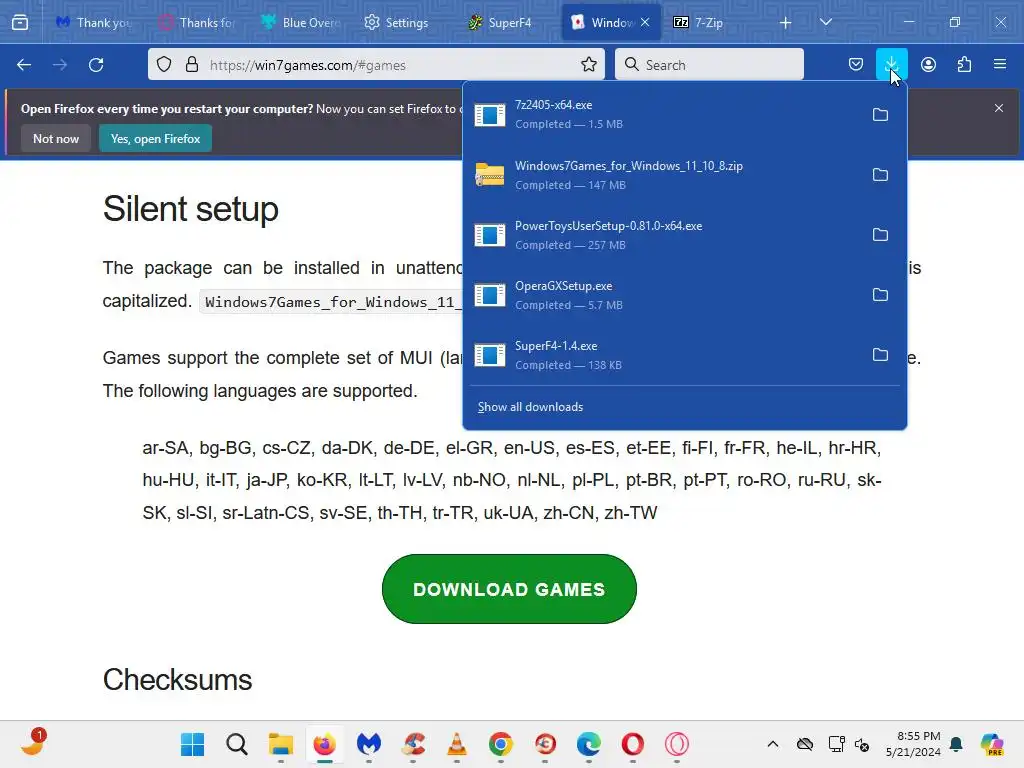Go back to previous page
The height and width of the screenshot is (768, 1024).
(x=24, y=65)
